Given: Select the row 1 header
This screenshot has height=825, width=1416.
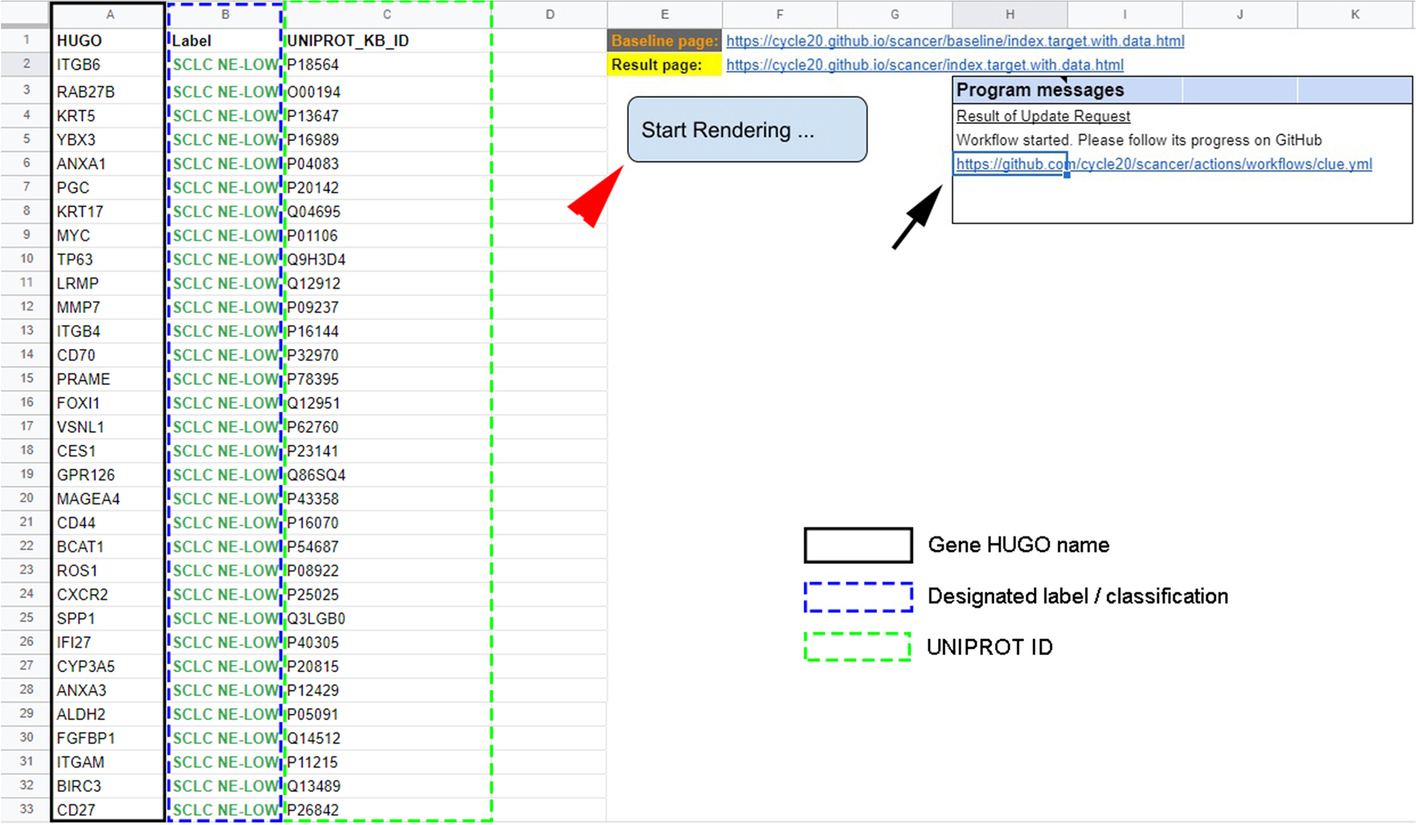Looking at the screenshot, I should coord(25,41).
